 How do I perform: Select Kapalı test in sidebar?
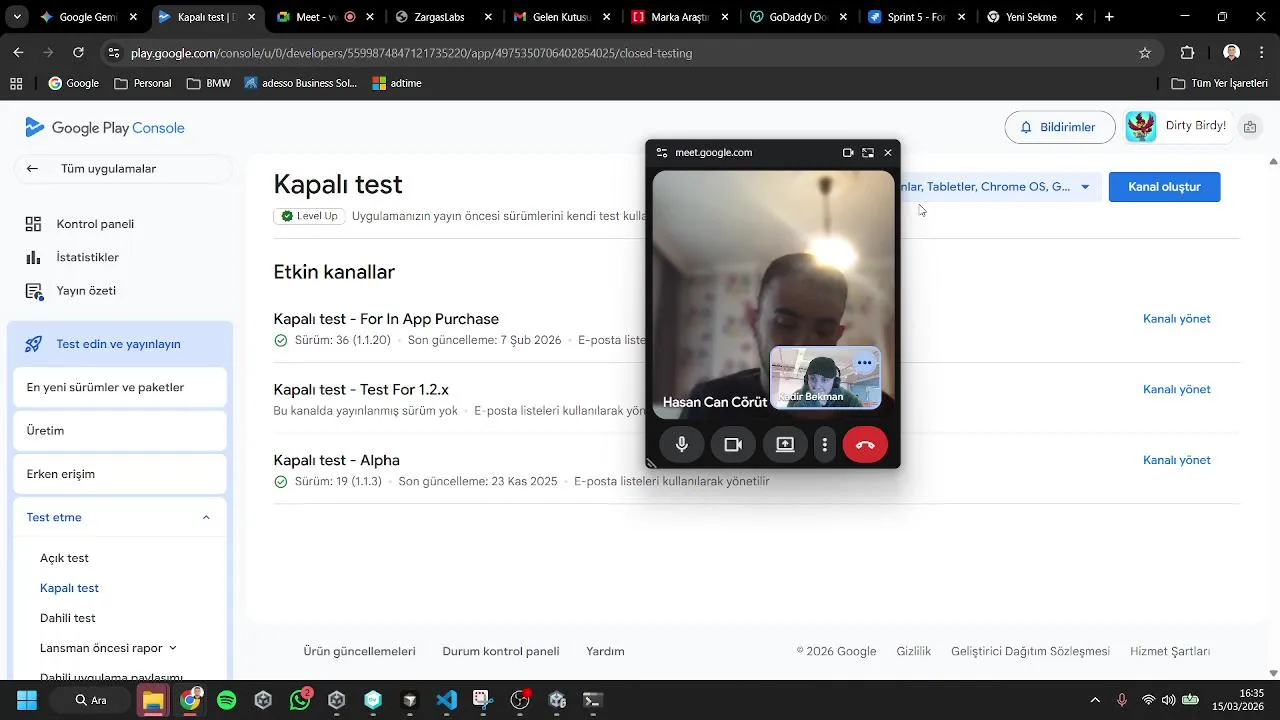tap(69, 588)
